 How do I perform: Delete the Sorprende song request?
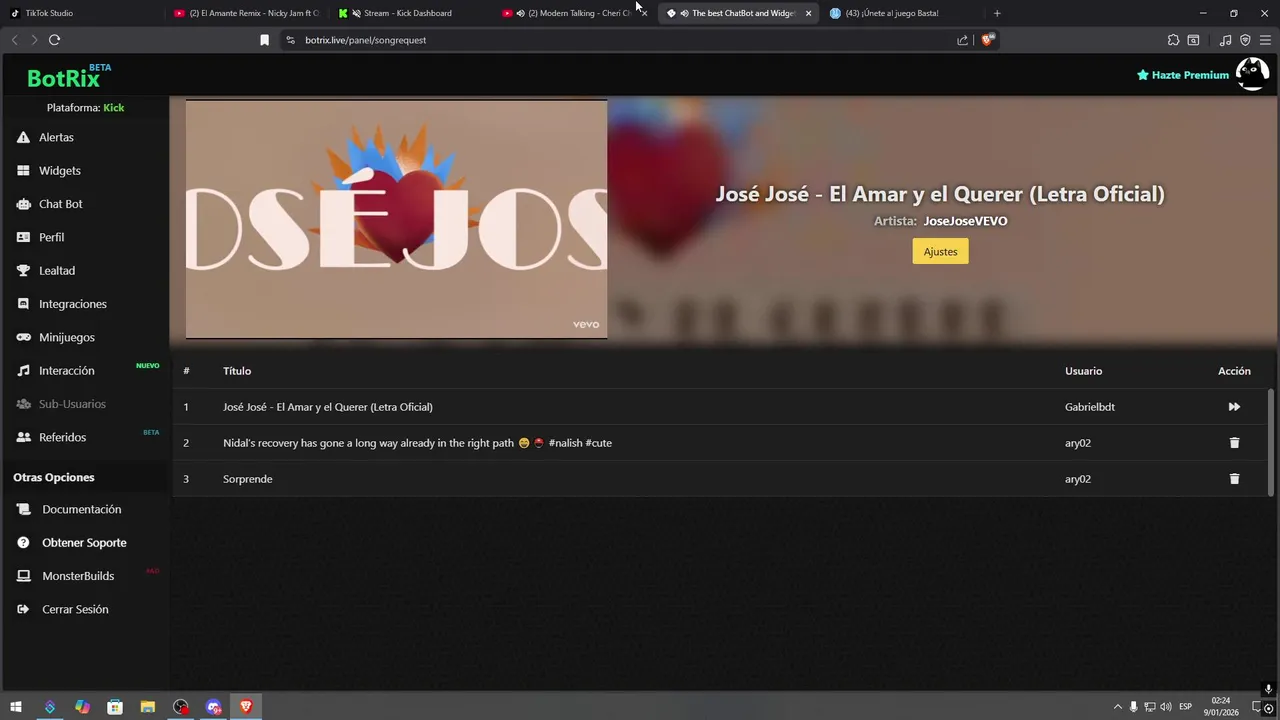pos(1234,479)
